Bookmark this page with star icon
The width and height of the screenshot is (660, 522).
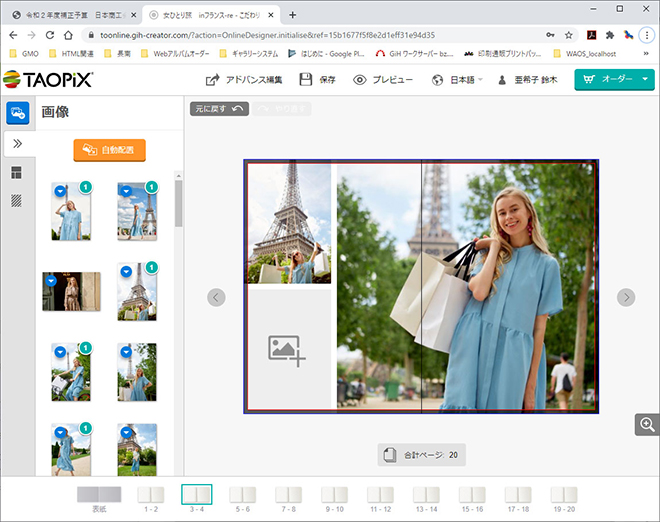click(x=569, y=35)
